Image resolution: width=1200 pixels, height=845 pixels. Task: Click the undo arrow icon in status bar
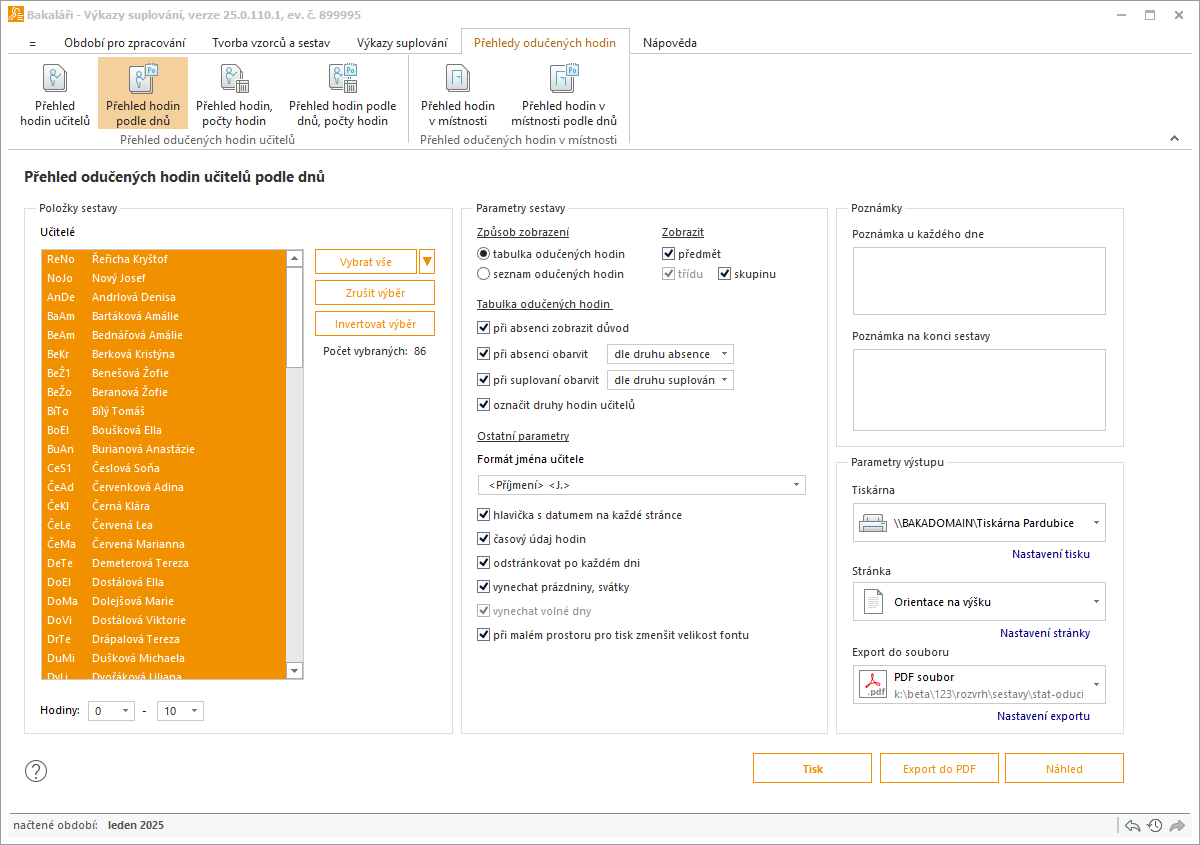pos(1133,825)
